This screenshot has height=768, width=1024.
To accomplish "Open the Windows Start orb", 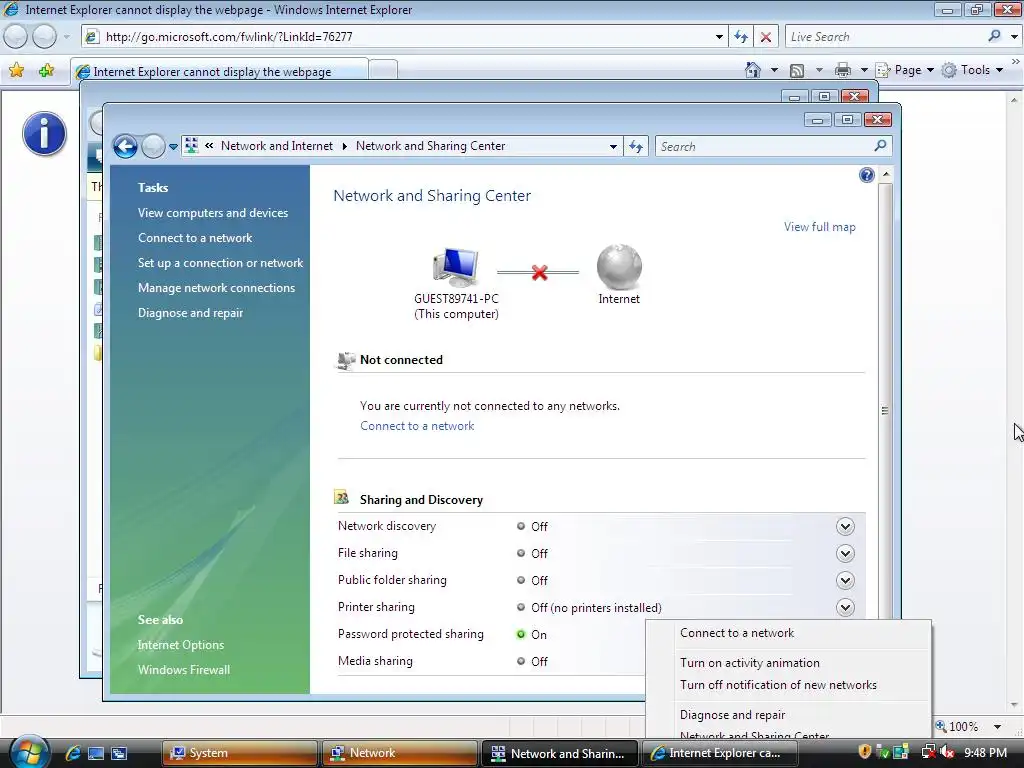I will (x=29, y=752).
